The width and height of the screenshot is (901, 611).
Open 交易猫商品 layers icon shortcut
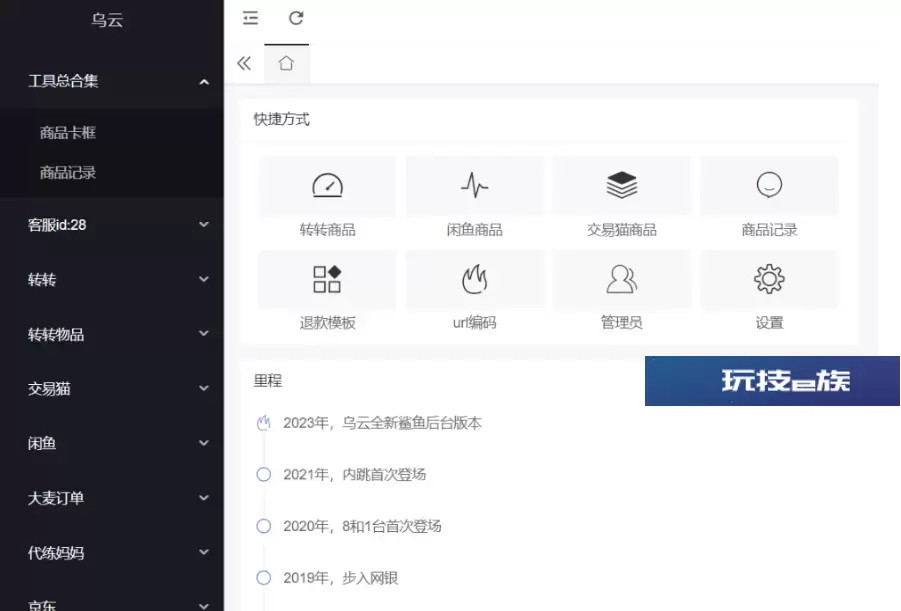click(x=622, y=185)
